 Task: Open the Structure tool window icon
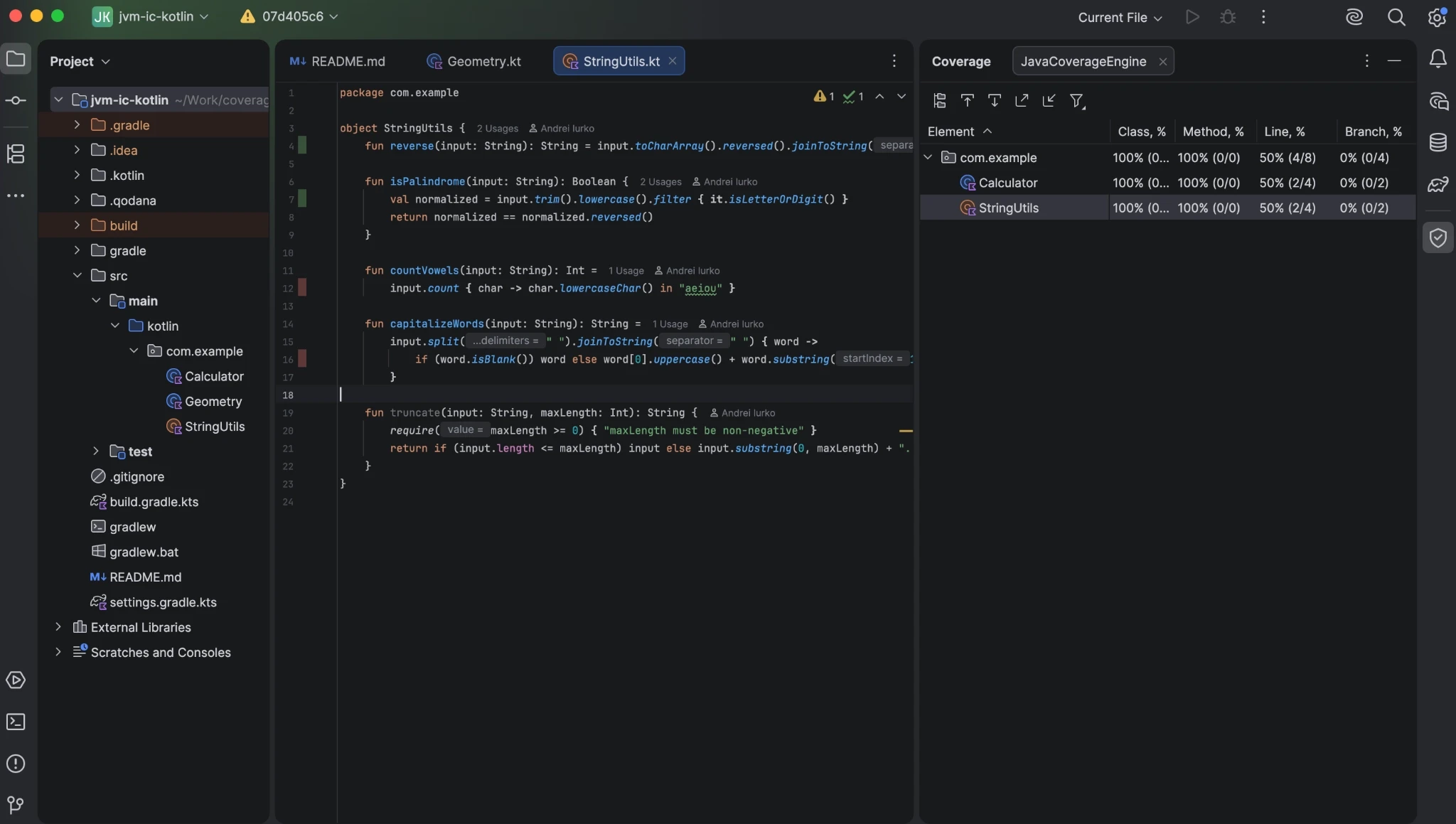(x=16, y=154)
